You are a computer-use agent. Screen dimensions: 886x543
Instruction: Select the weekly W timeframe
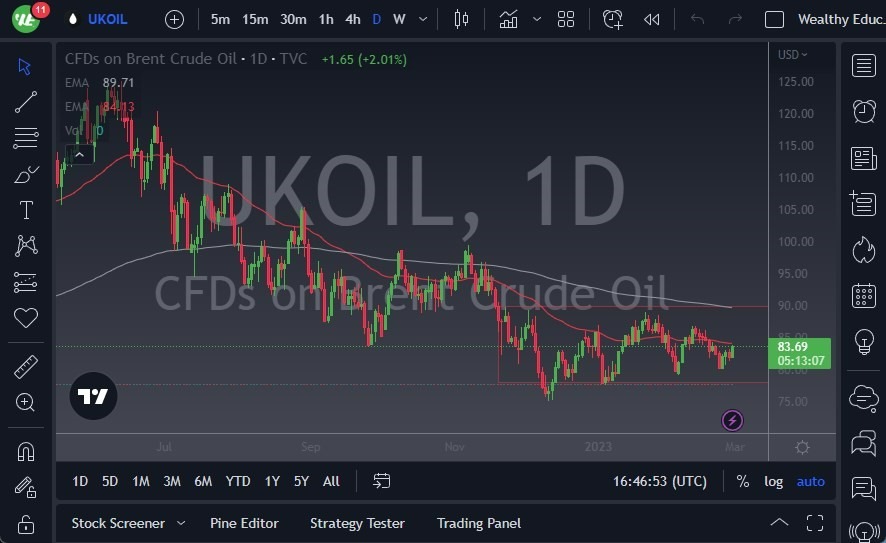pos(399,19)
